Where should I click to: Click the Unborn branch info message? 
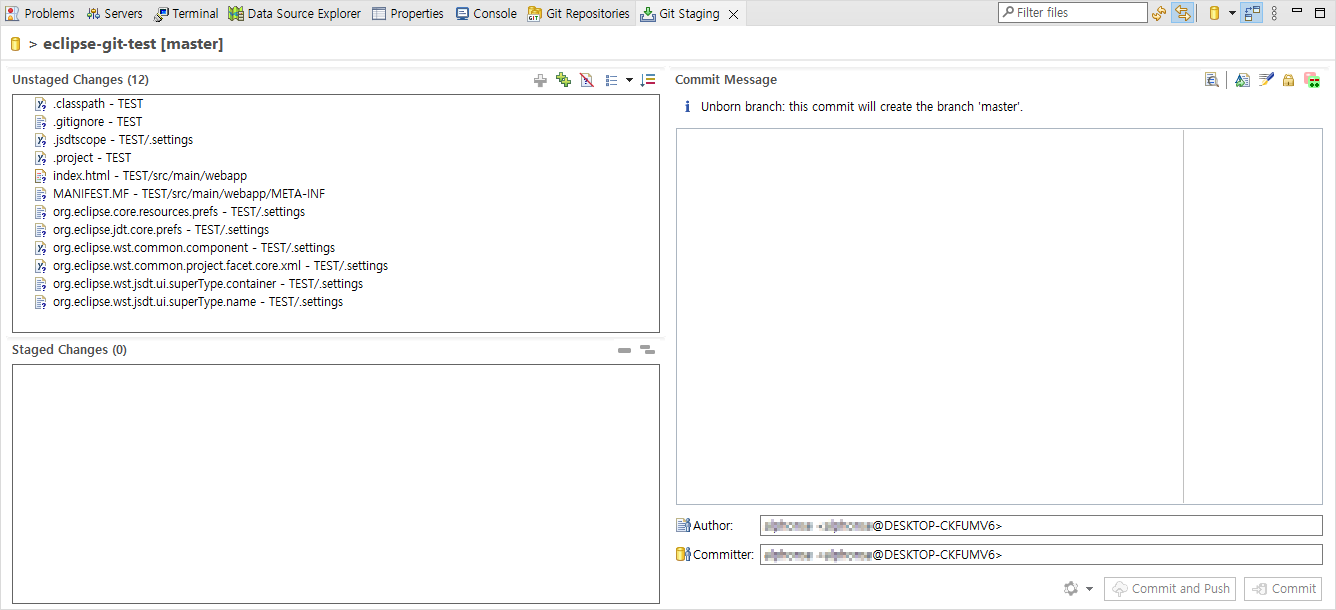862,107
